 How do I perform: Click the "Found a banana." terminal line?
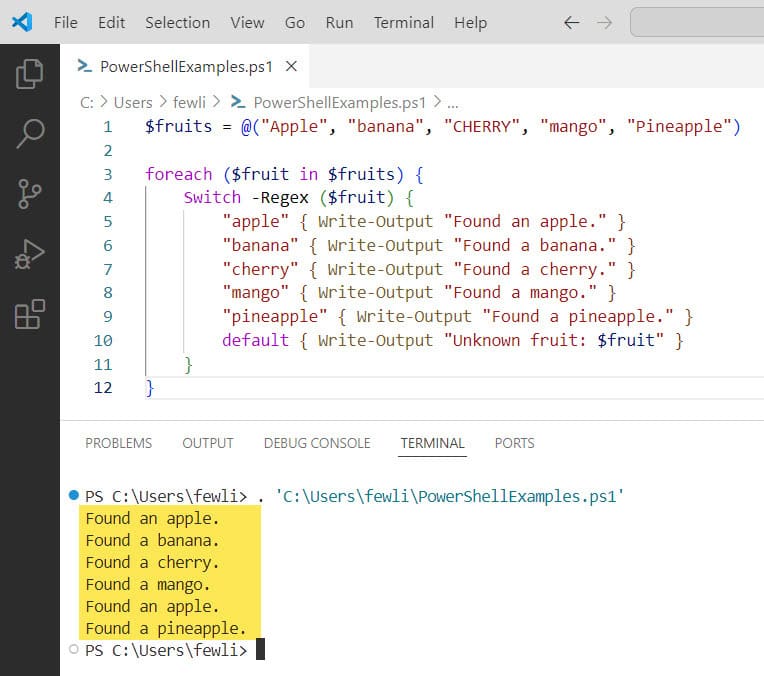(x=152, y=540)
